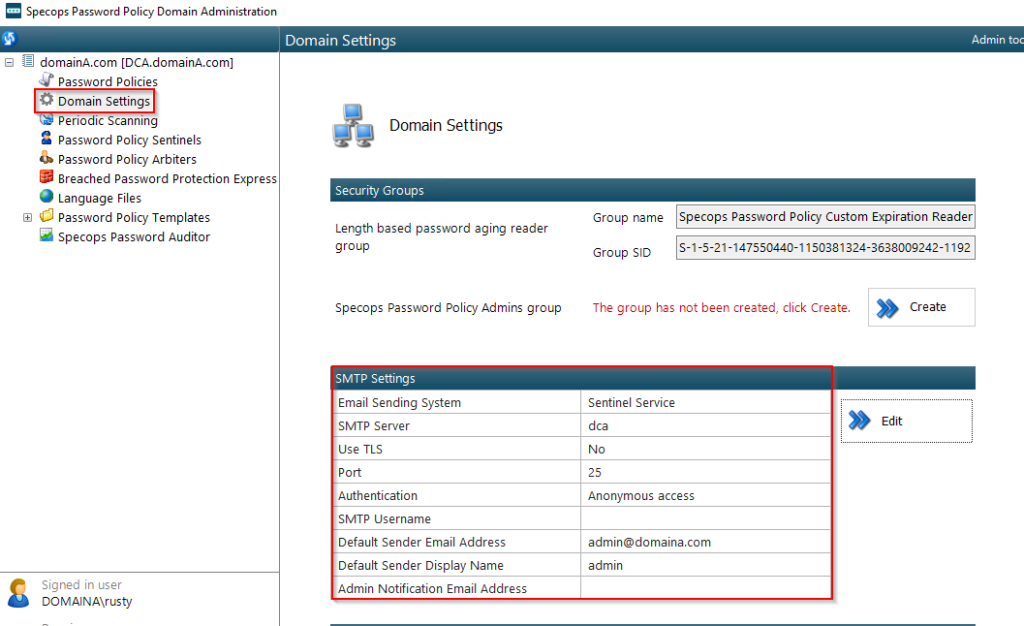This screenshot has height=626, width=1024.
Task: Open Periodic Scanning in the tree
Action: tap(108, 121)
